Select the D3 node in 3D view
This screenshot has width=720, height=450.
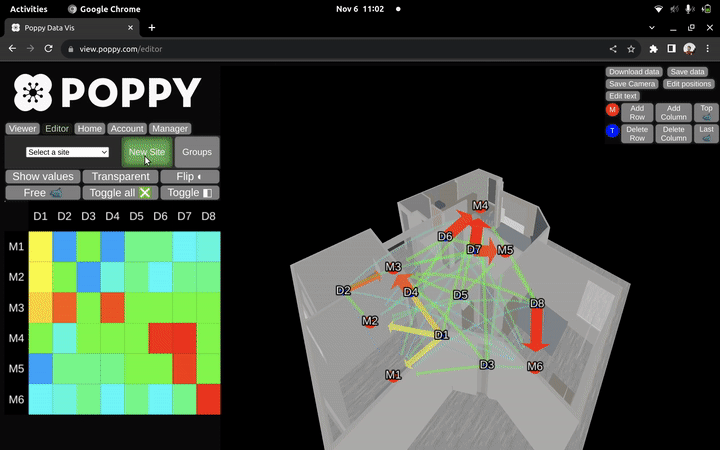point(487,365)
